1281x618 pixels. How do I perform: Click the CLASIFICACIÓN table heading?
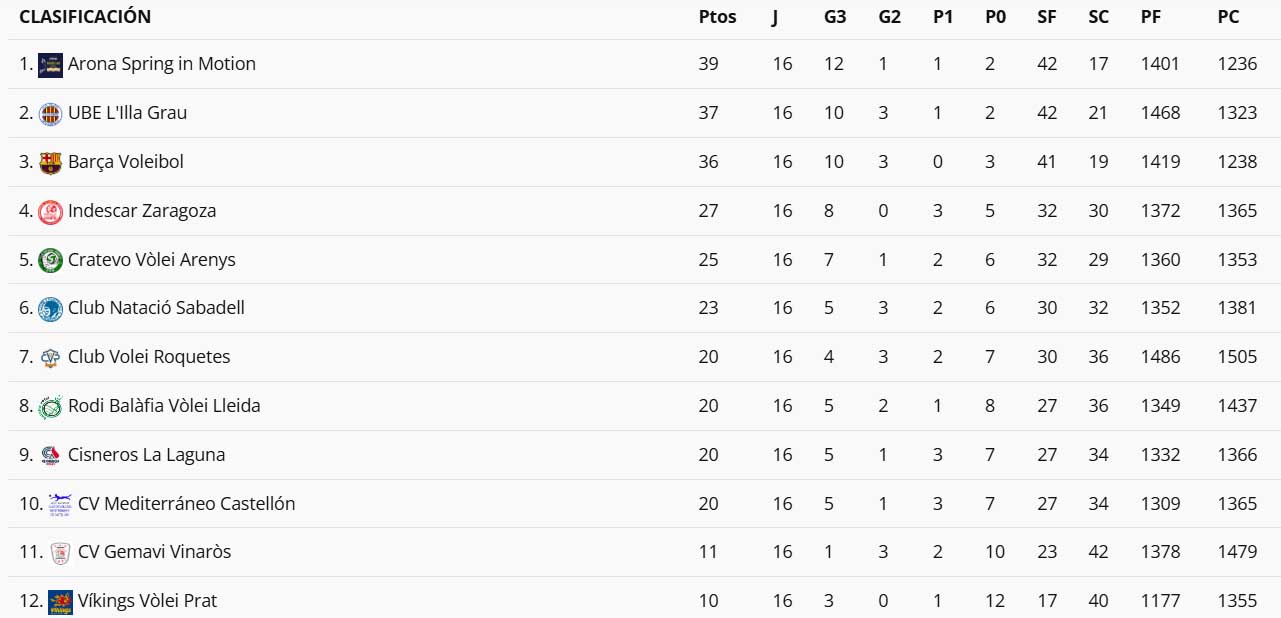pos(85,17)
